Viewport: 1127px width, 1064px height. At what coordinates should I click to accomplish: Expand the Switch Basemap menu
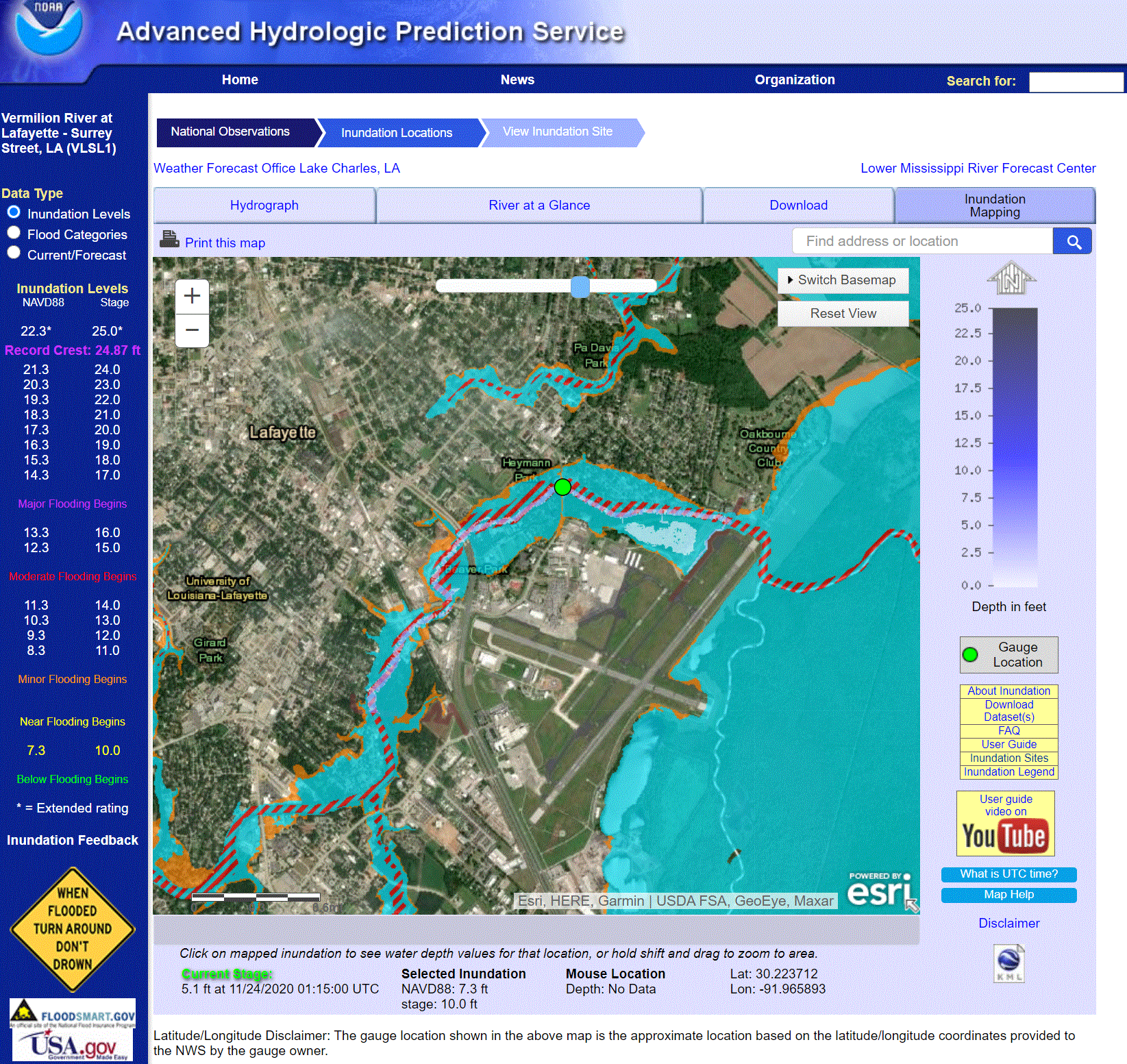tap(843, 280)
